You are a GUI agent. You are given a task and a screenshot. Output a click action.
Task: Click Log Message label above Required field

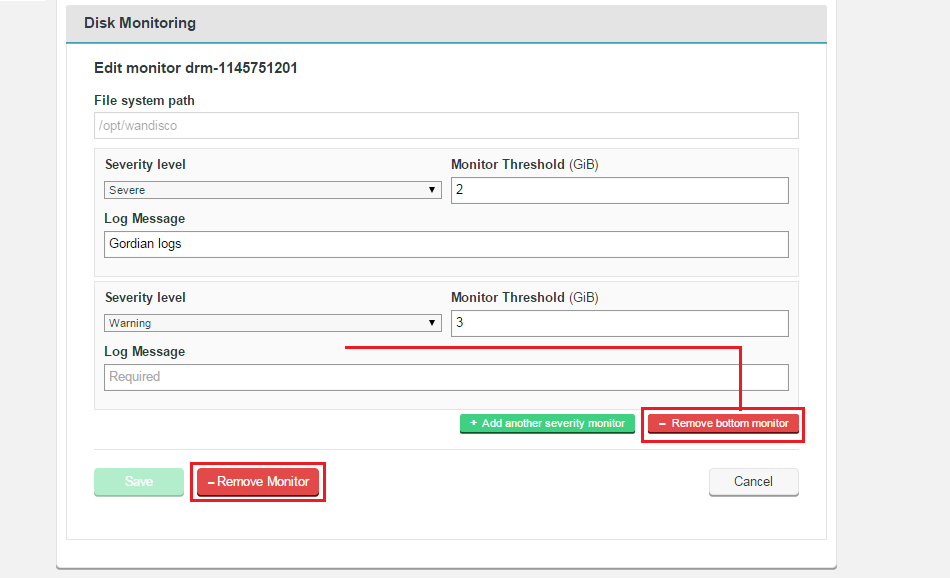click(x=145, y=352)
